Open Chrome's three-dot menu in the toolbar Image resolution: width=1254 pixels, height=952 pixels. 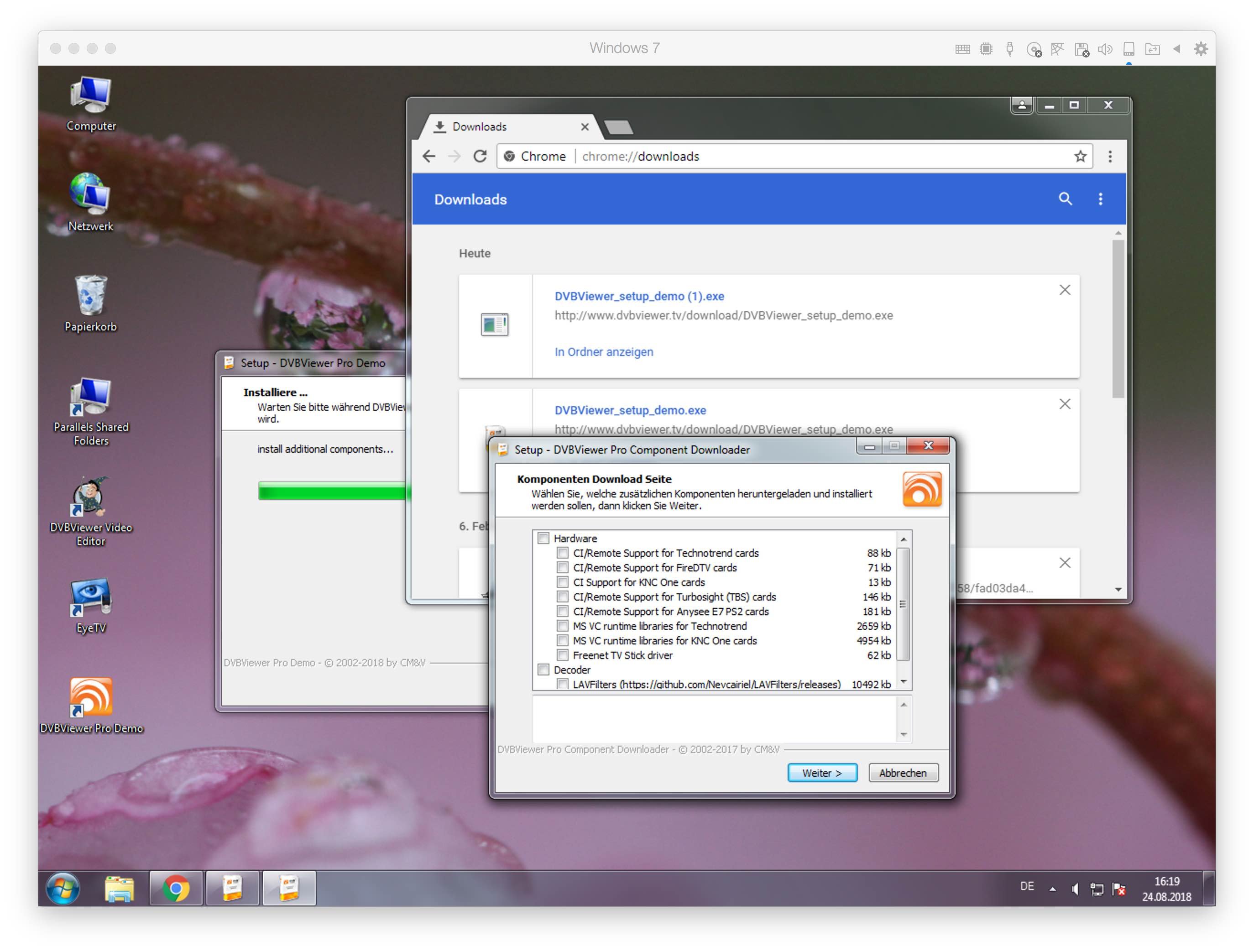[1110, 157]
